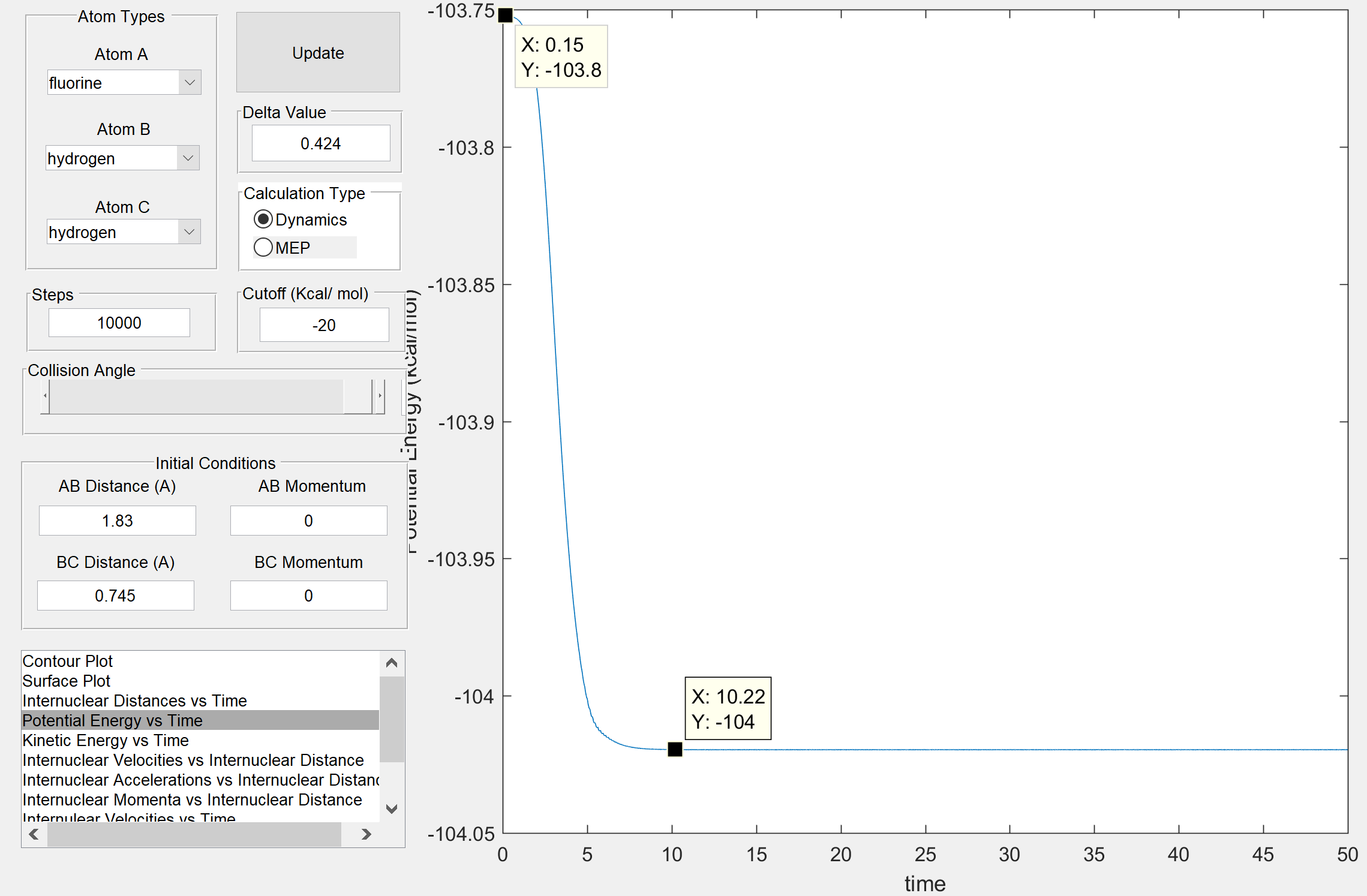Click the data cursor marker at X 0.15
The image size is (1367, 896).
click(x=506, y=16)
